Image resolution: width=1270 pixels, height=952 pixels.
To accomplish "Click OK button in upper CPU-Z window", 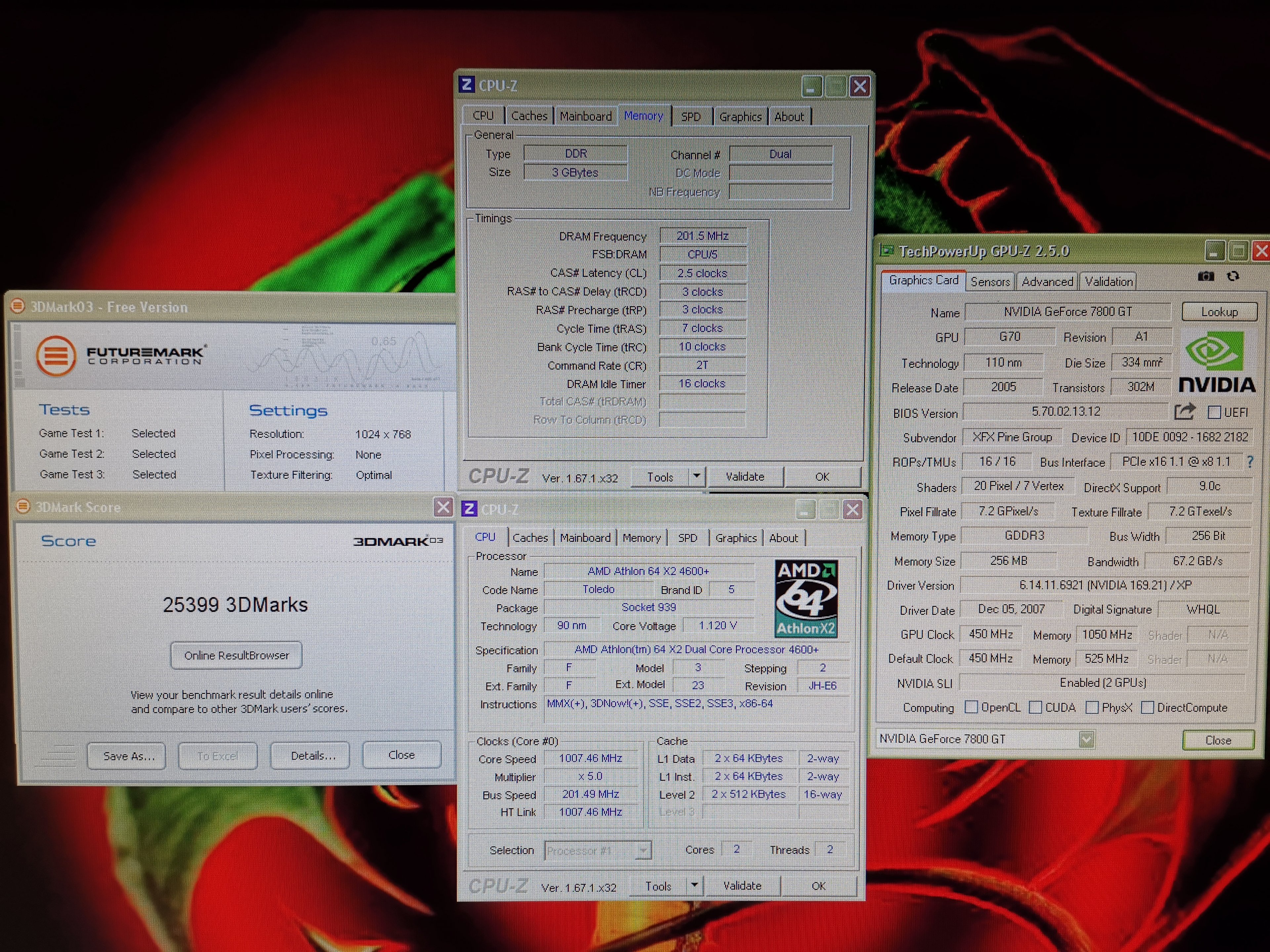I will pyautogui.click(x=822, y=476).
